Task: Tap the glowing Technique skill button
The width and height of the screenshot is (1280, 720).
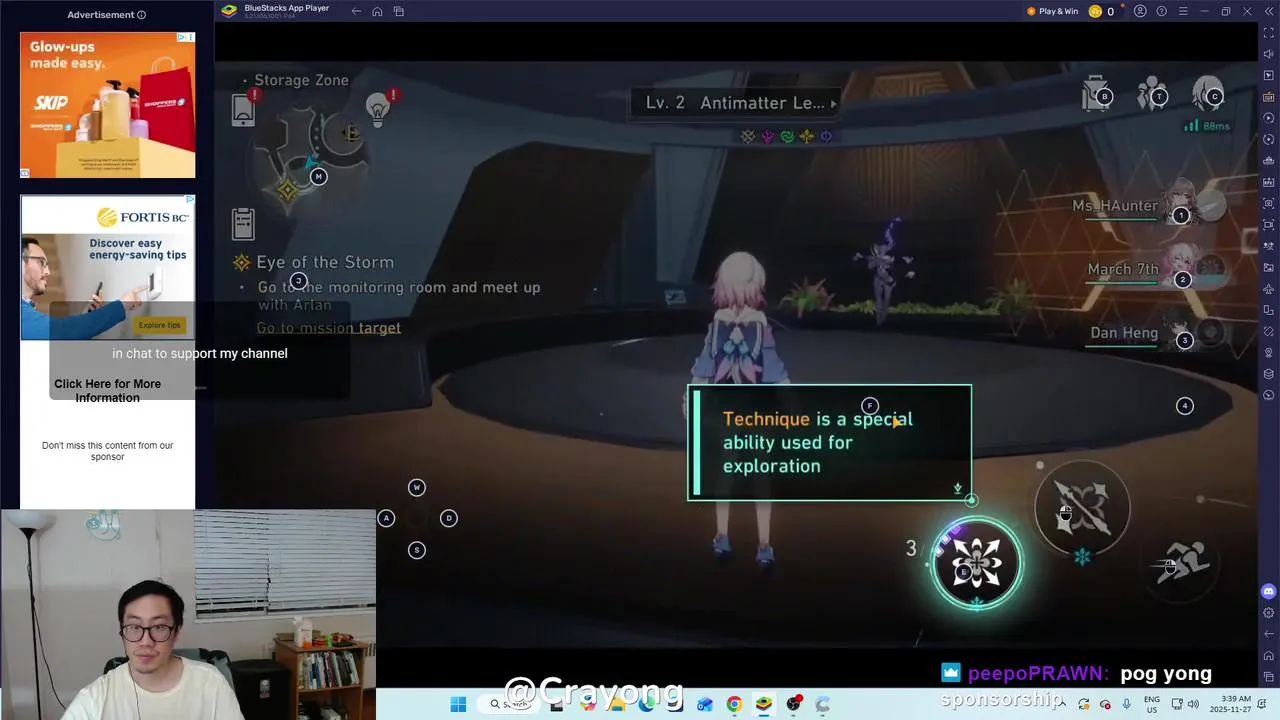Action: pos(977,563)
